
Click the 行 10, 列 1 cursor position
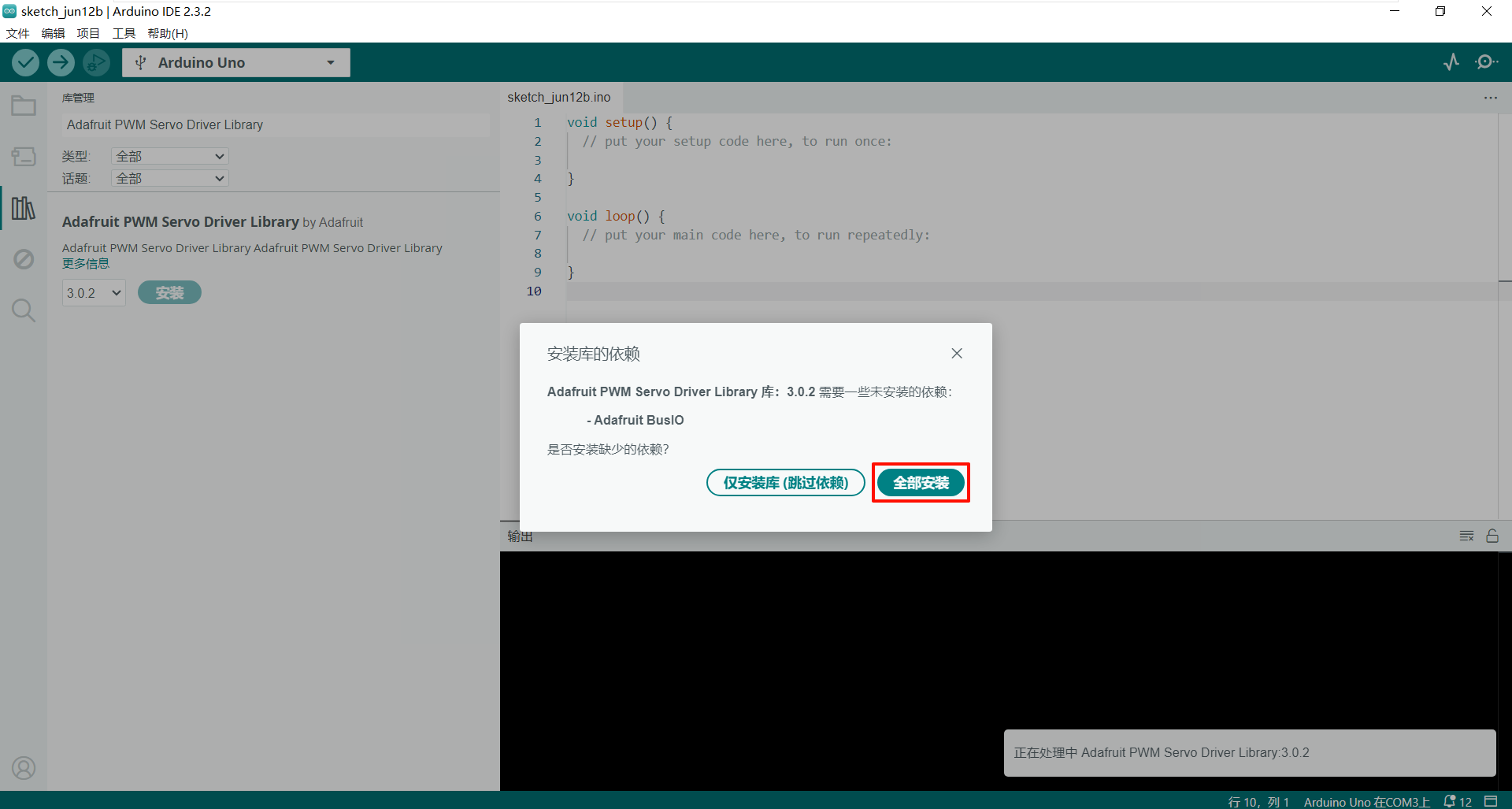(1258, 802)
